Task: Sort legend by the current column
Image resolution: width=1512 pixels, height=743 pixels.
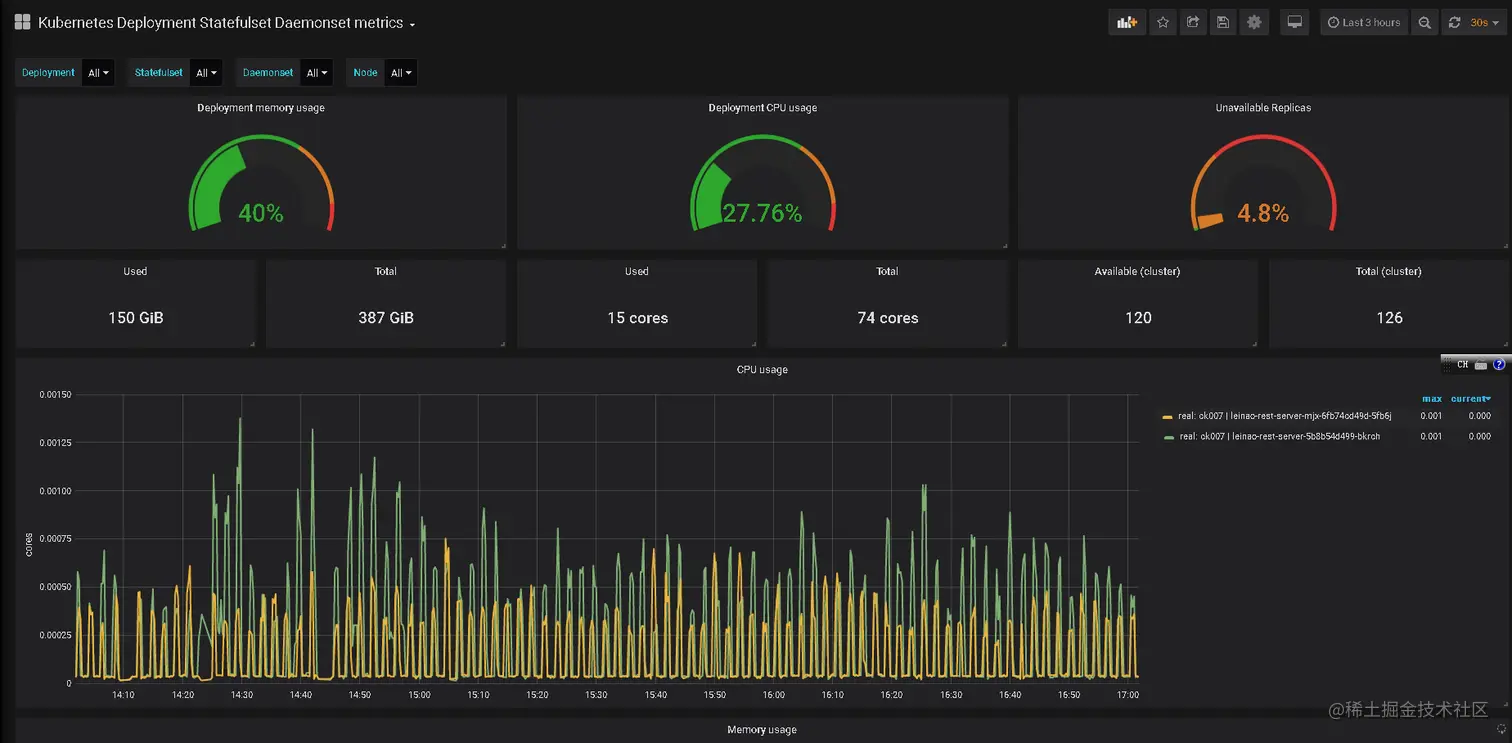Action: pyautogui.click(x=1471, y=399)
